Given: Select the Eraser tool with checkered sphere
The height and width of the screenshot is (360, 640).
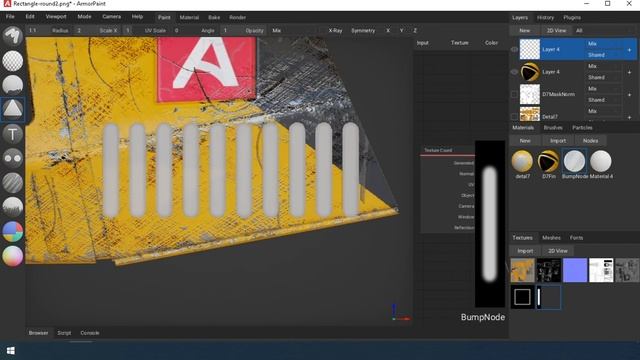Looking at the screenshot, I should [x=13, y=61].
